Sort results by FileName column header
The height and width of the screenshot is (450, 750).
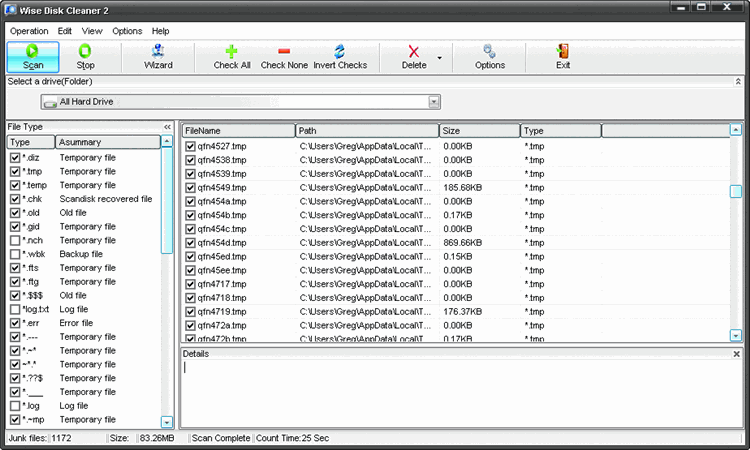238,131
